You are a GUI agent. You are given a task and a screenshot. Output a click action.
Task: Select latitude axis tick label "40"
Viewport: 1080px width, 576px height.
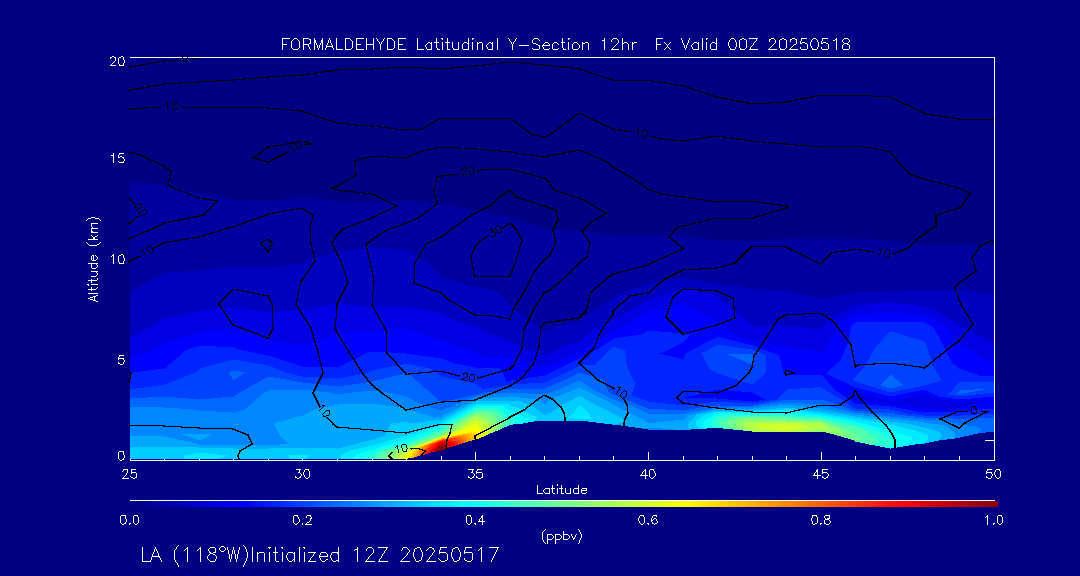(x=648, y=474)
